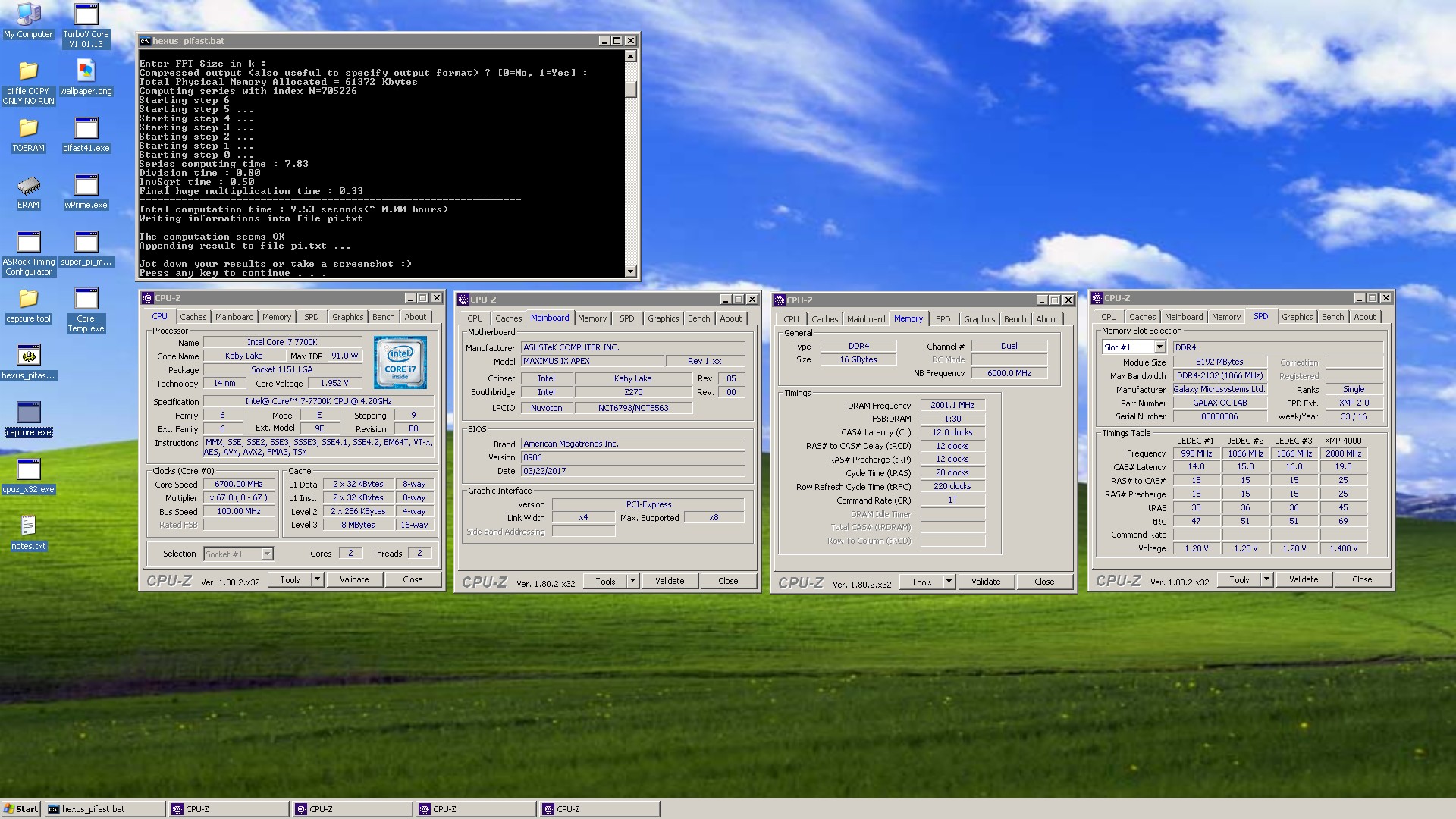Screen dimensions: 1456x819
Task: Click Tools button in SPD CPU-Z window
Action: [x=1239, y=580]
